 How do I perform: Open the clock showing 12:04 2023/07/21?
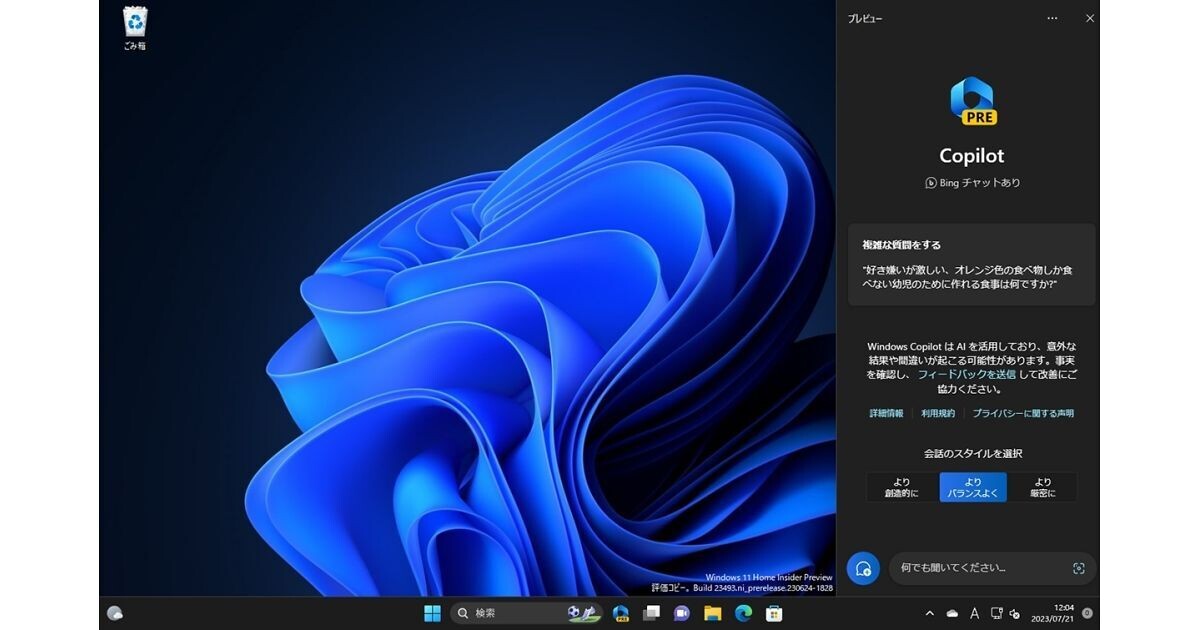pos(1054,613)
